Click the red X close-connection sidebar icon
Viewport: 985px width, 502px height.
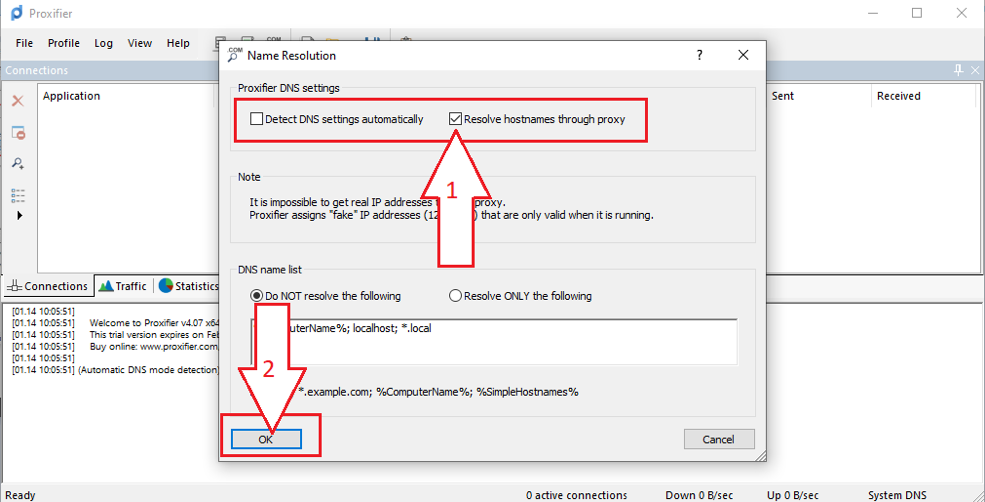tap(18, 101)
